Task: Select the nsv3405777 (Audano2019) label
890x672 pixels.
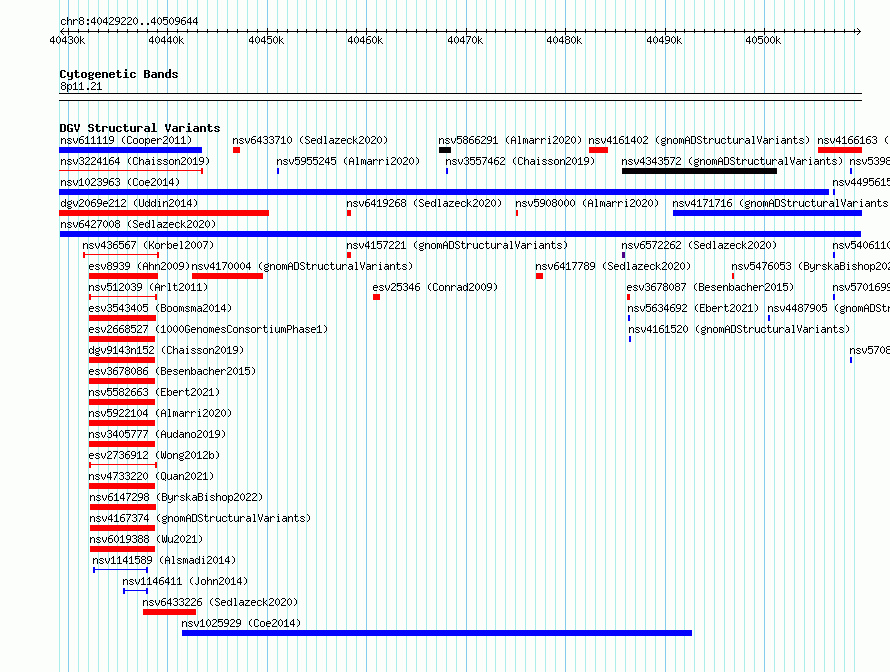Action: (157, 434)
